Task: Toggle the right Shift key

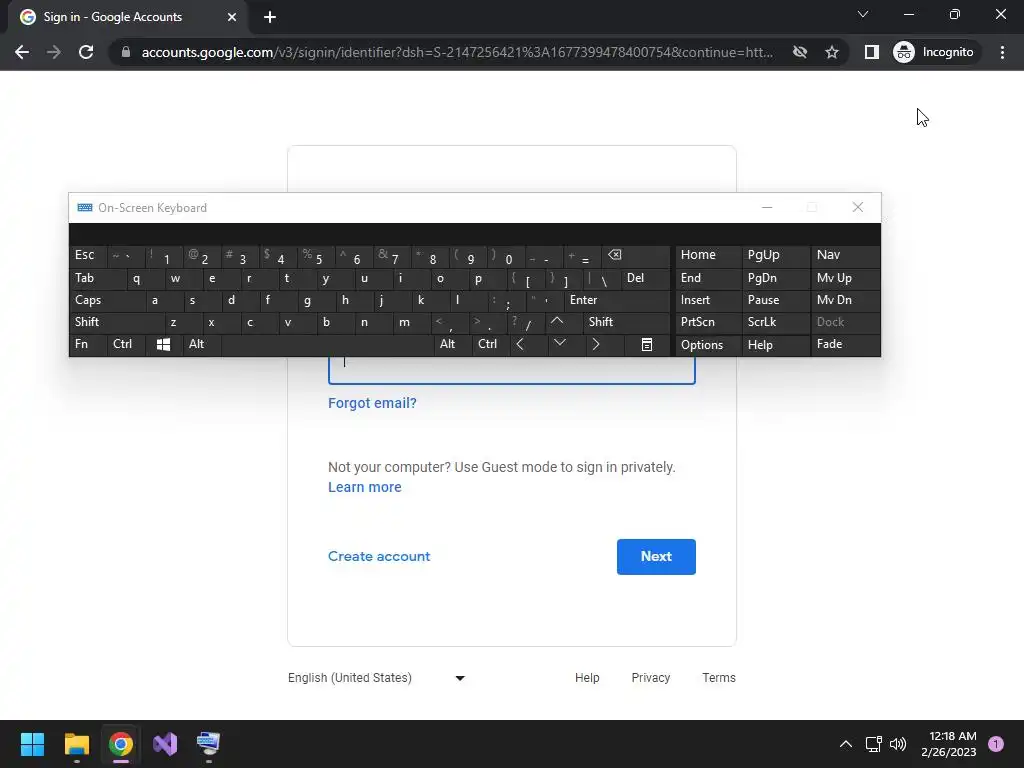Action: [x=627, y=322]
